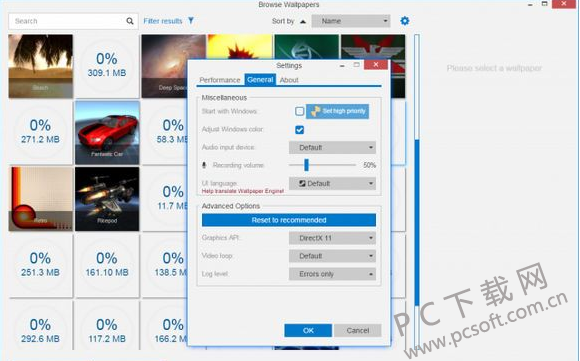
Task: Open the Audio input device dropdown
Action: click(332, 148)
